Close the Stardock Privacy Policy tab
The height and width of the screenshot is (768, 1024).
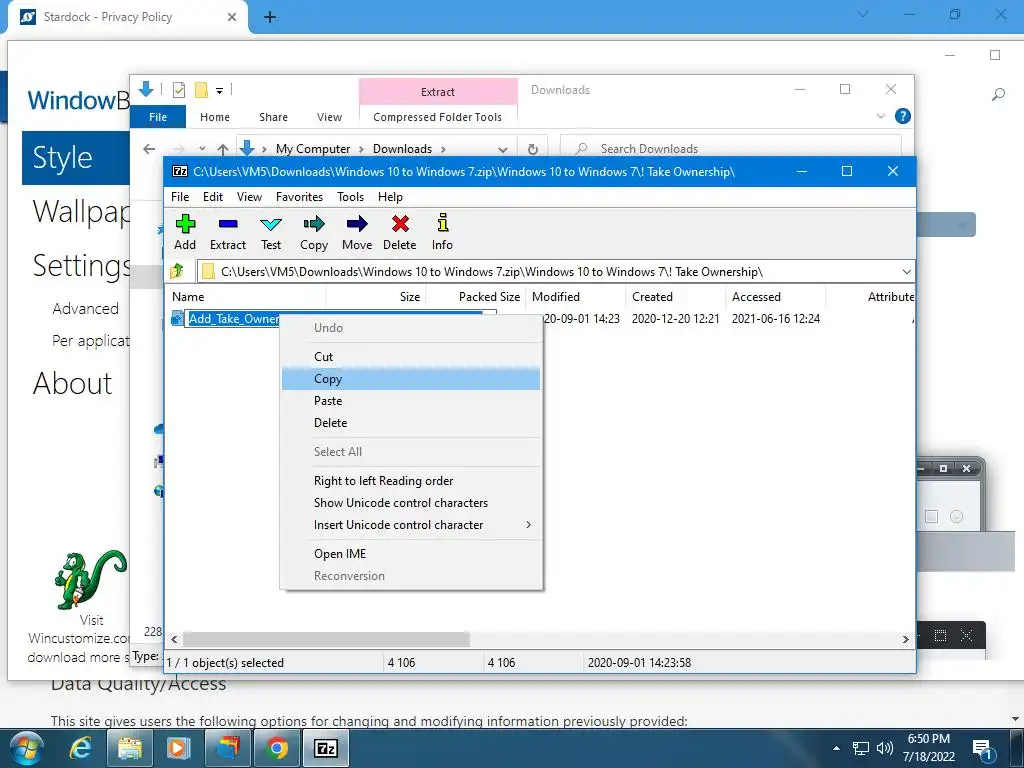click(x=232, y=17)
